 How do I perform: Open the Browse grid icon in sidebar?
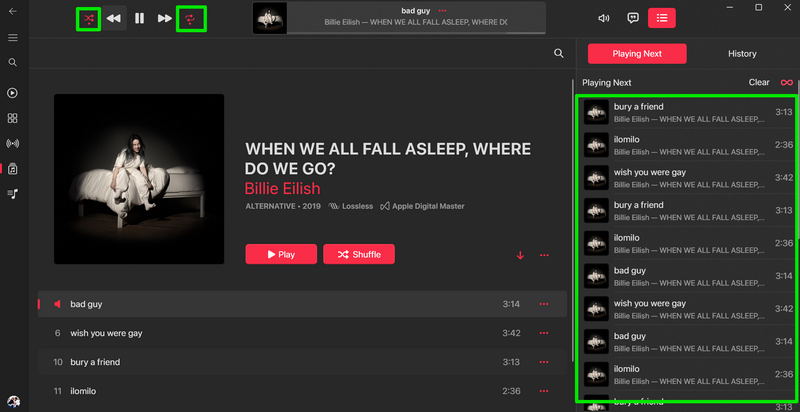point(13,118)
